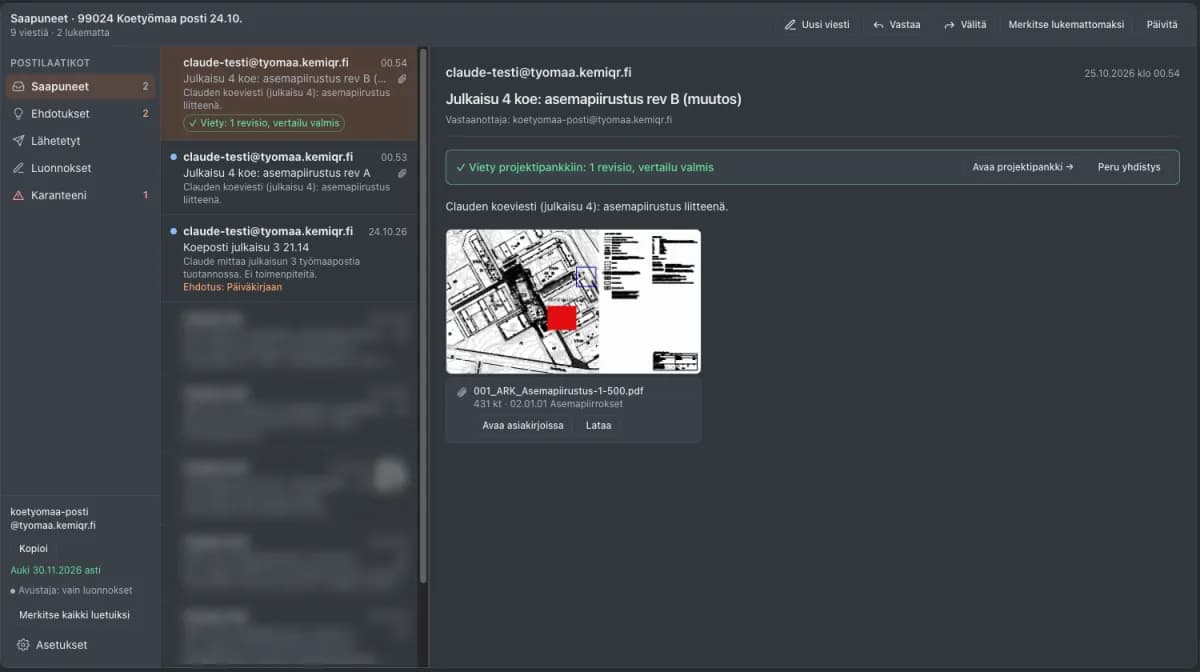Open the asemapiirustus drawing thumbnail preview

tap(573, 301)
